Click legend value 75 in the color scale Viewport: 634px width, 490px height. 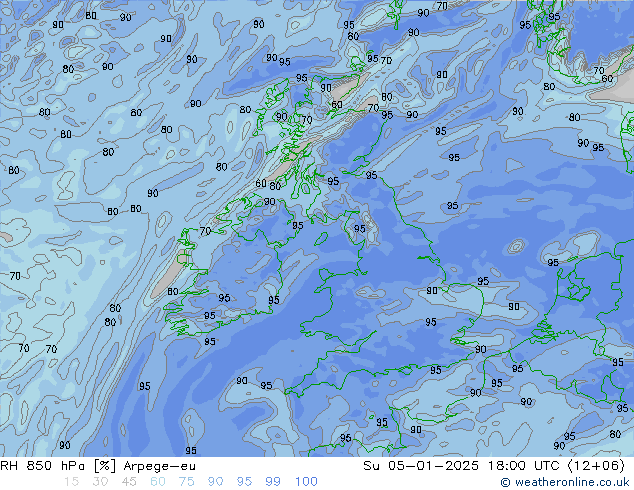tap(186, 482)
